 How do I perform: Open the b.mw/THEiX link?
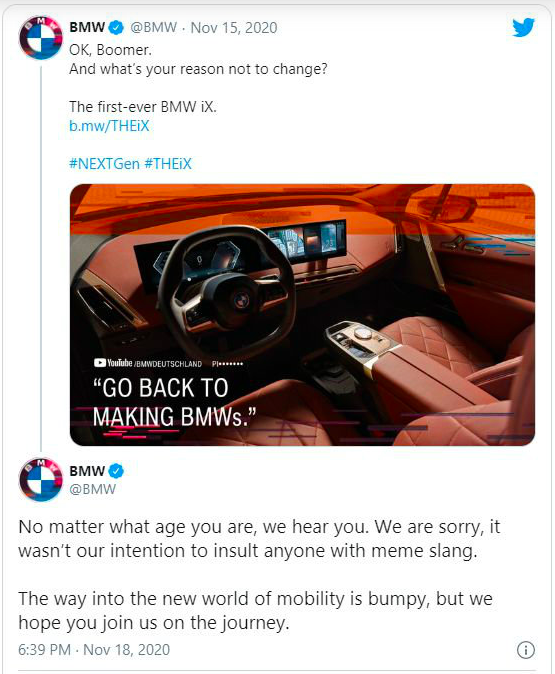coord(109,126)
